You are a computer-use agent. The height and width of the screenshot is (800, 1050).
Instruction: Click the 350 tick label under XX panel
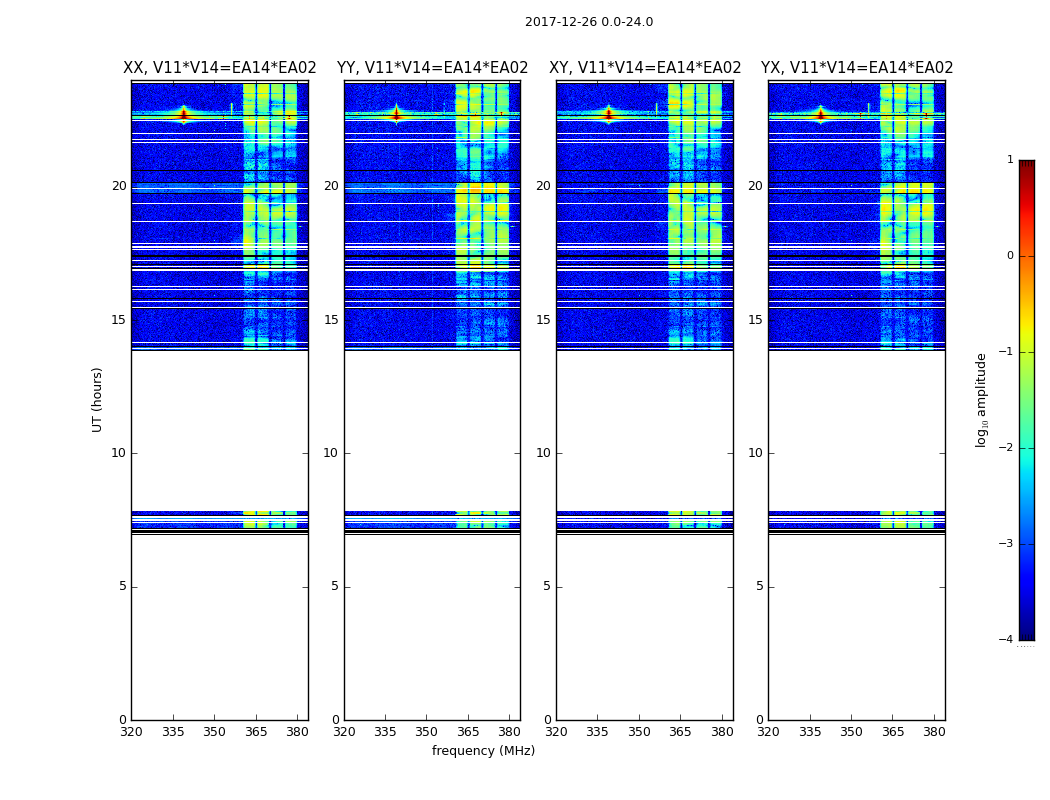click(x=214, y=732)
